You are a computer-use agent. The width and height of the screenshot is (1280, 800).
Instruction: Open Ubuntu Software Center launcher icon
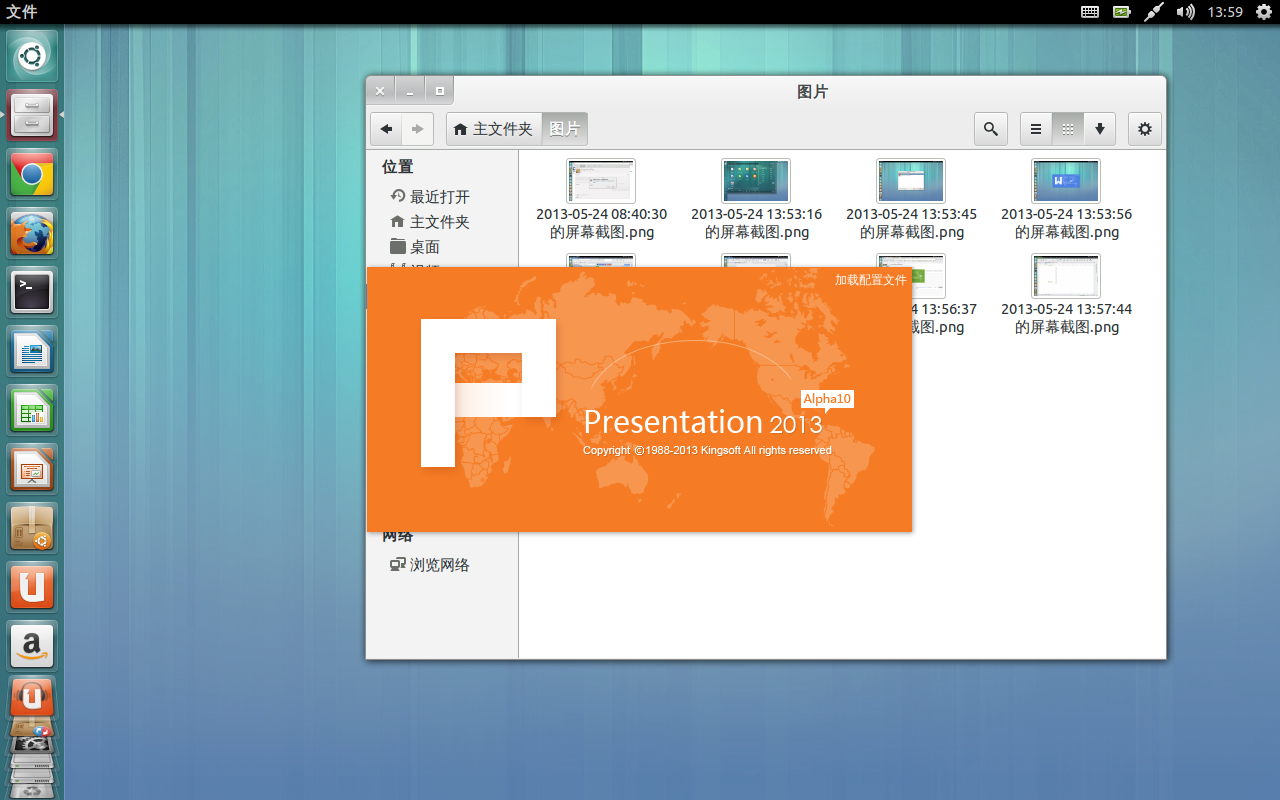[32, 528]
